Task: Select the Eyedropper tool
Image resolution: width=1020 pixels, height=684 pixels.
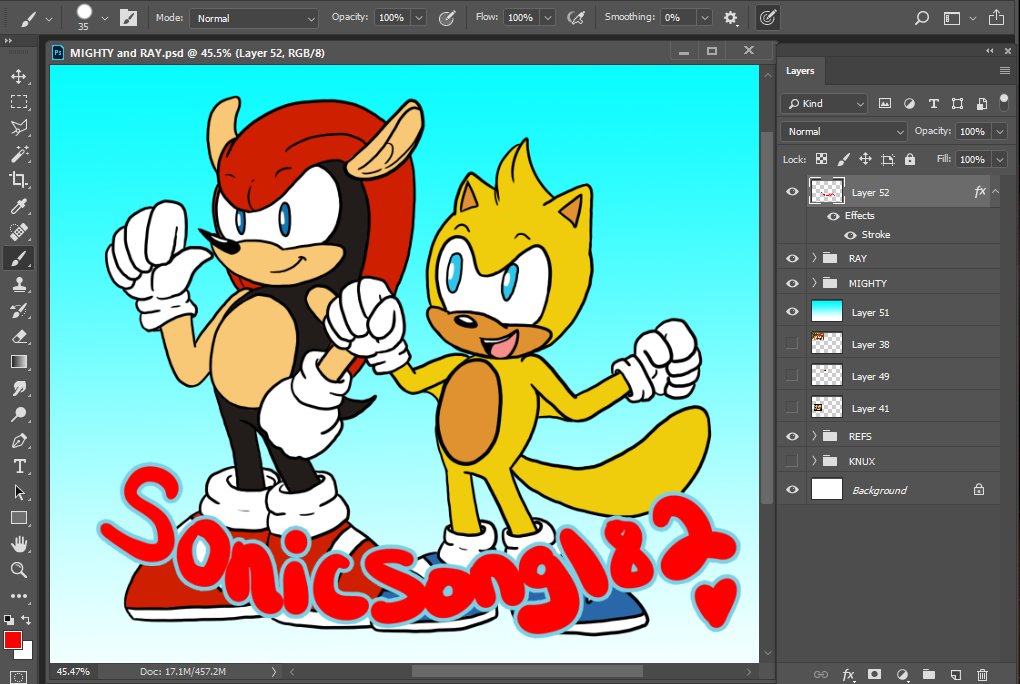Action: point(19,206)
